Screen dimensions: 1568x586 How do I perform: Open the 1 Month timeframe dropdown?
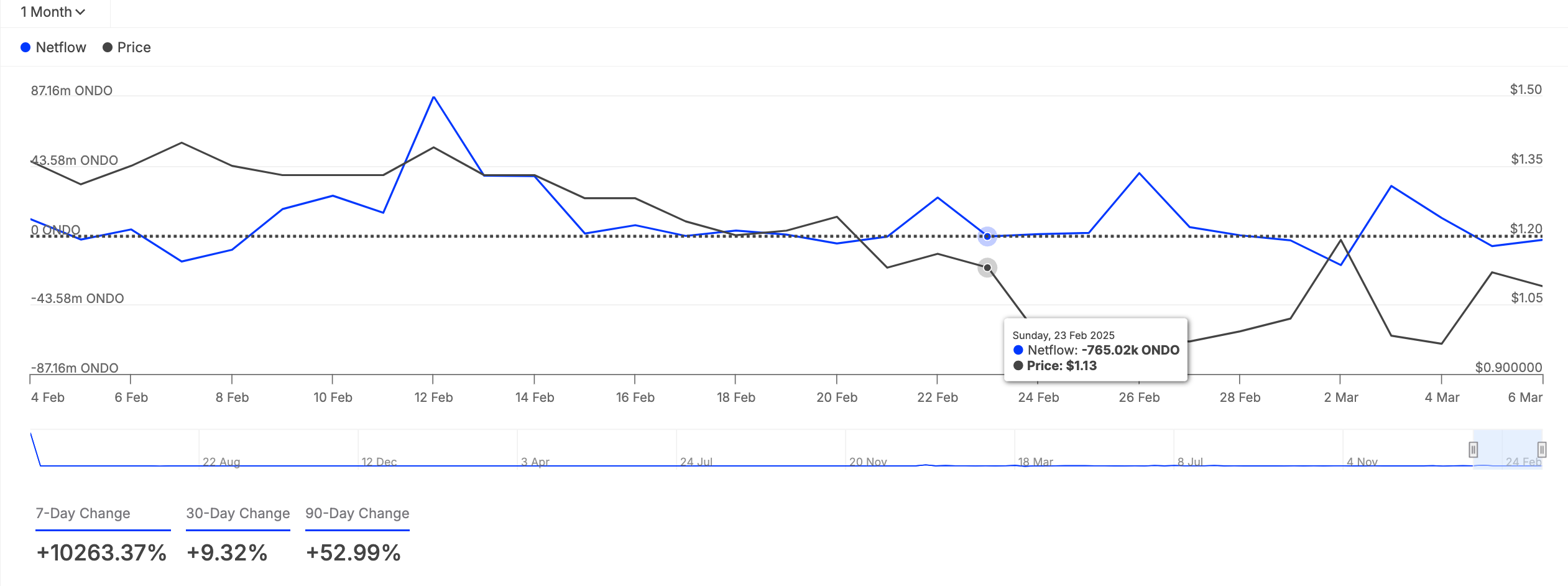pos(53,12)
